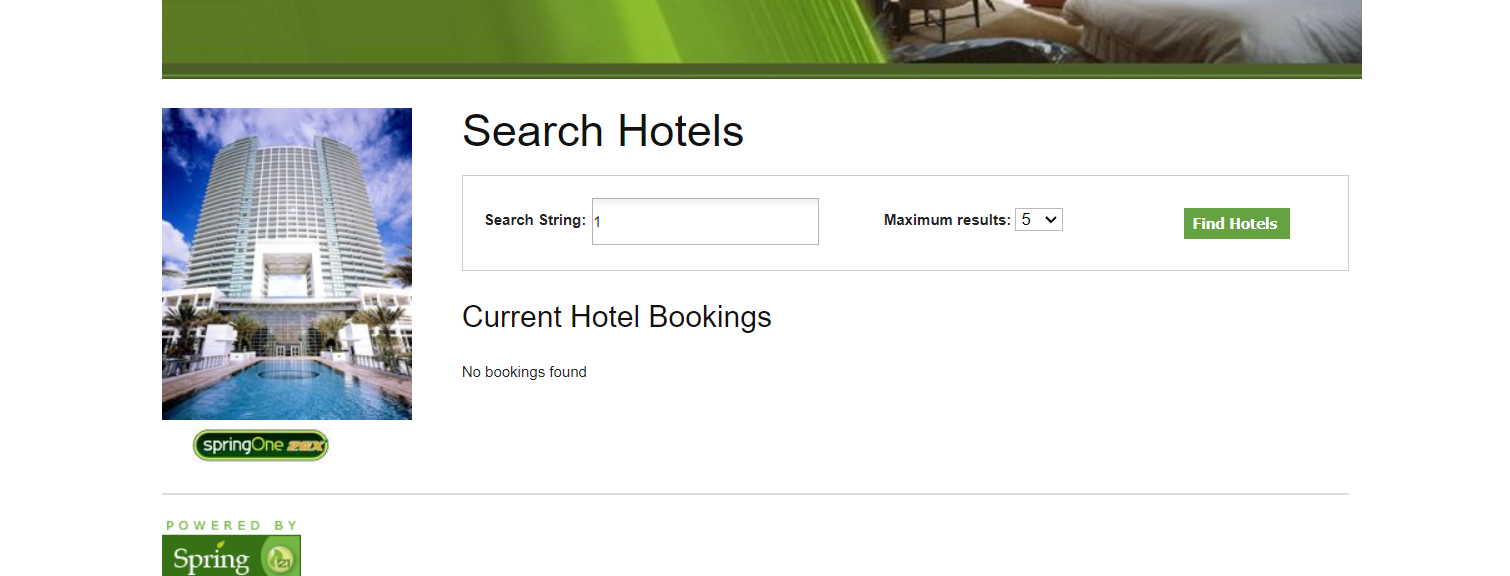Click the Search String label
Image resolution: width=1510 pixels, height=576 pixels.
(x=534, y=220)
